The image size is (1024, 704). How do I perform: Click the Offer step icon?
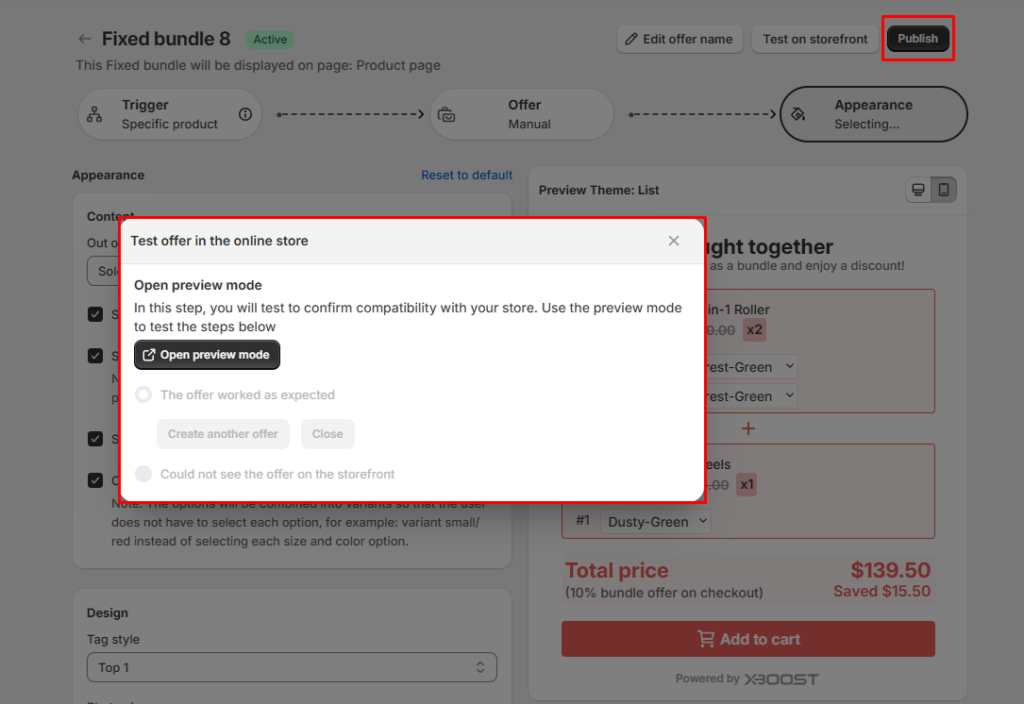point(447,115)
